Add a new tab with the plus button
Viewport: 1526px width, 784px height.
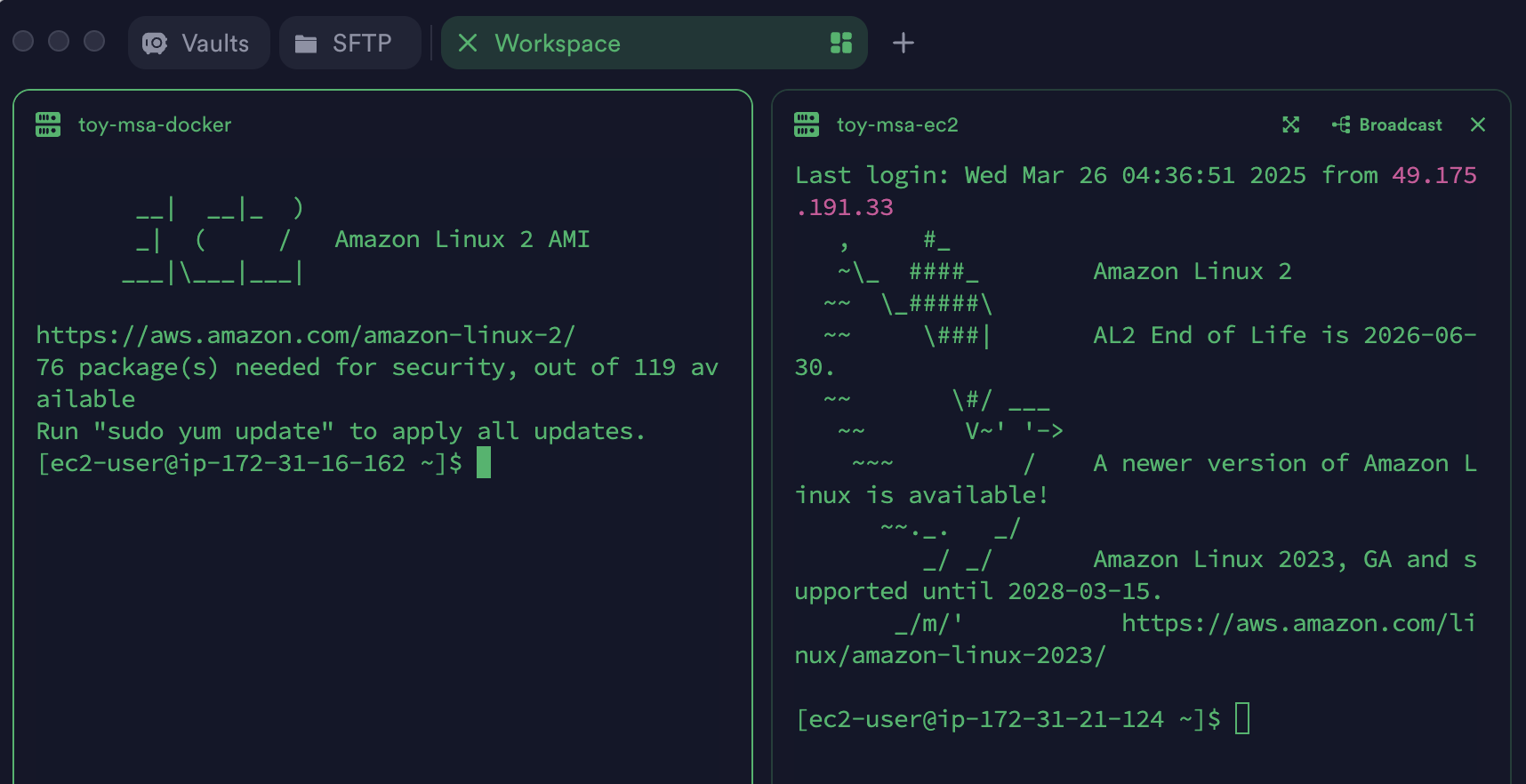[x=903, y=43]
